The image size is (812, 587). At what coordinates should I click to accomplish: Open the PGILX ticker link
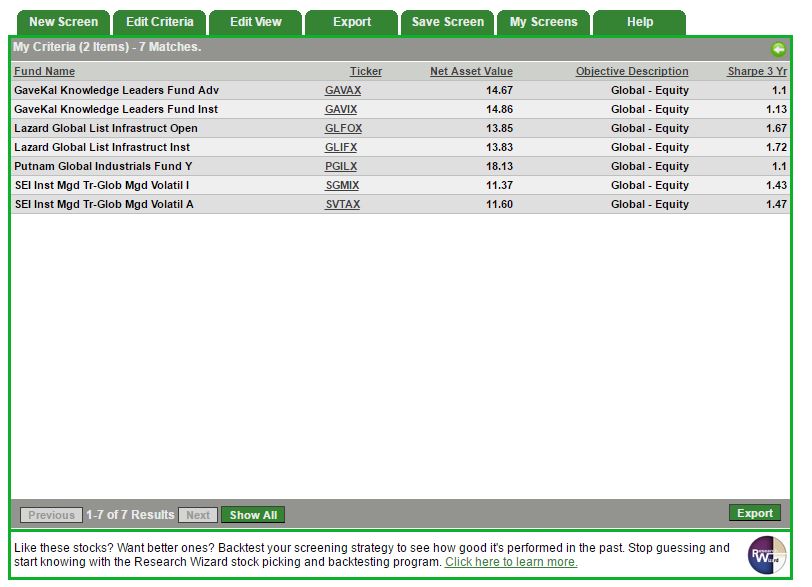click(341, 167)
